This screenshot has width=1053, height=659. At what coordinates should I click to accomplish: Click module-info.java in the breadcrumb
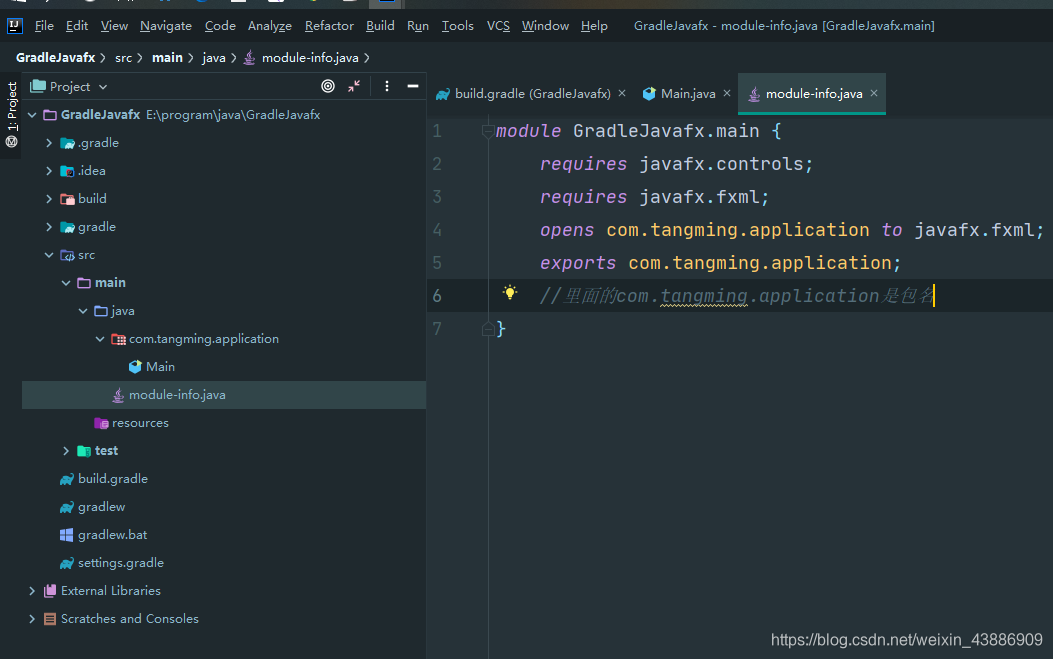[x=310, y=58]
